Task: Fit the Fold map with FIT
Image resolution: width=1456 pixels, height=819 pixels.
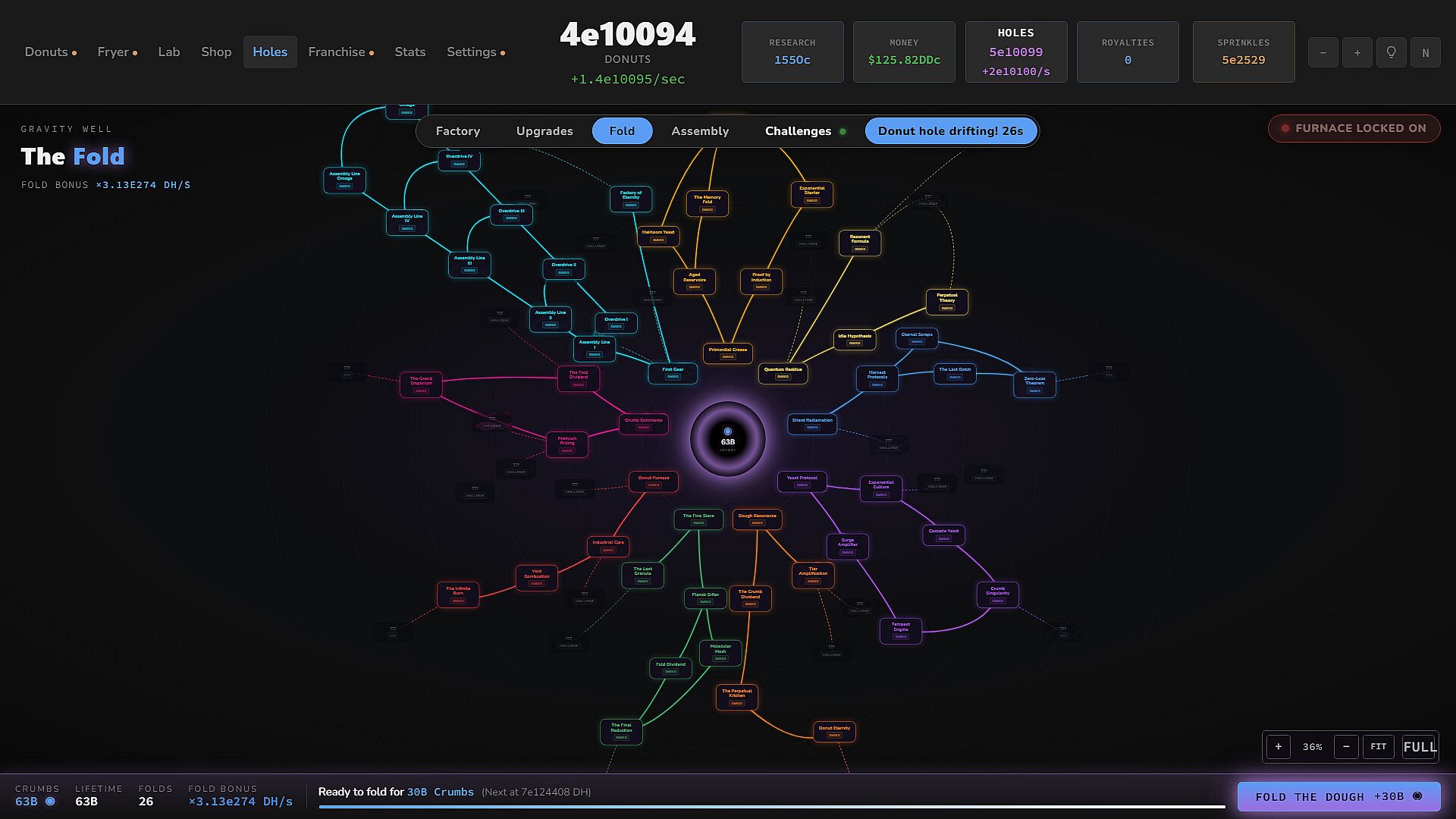Action: (1378, 747)
